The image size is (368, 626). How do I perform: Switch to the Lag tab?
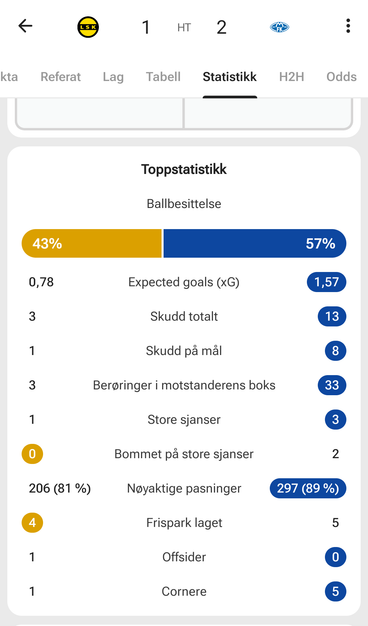click(113, 77)
